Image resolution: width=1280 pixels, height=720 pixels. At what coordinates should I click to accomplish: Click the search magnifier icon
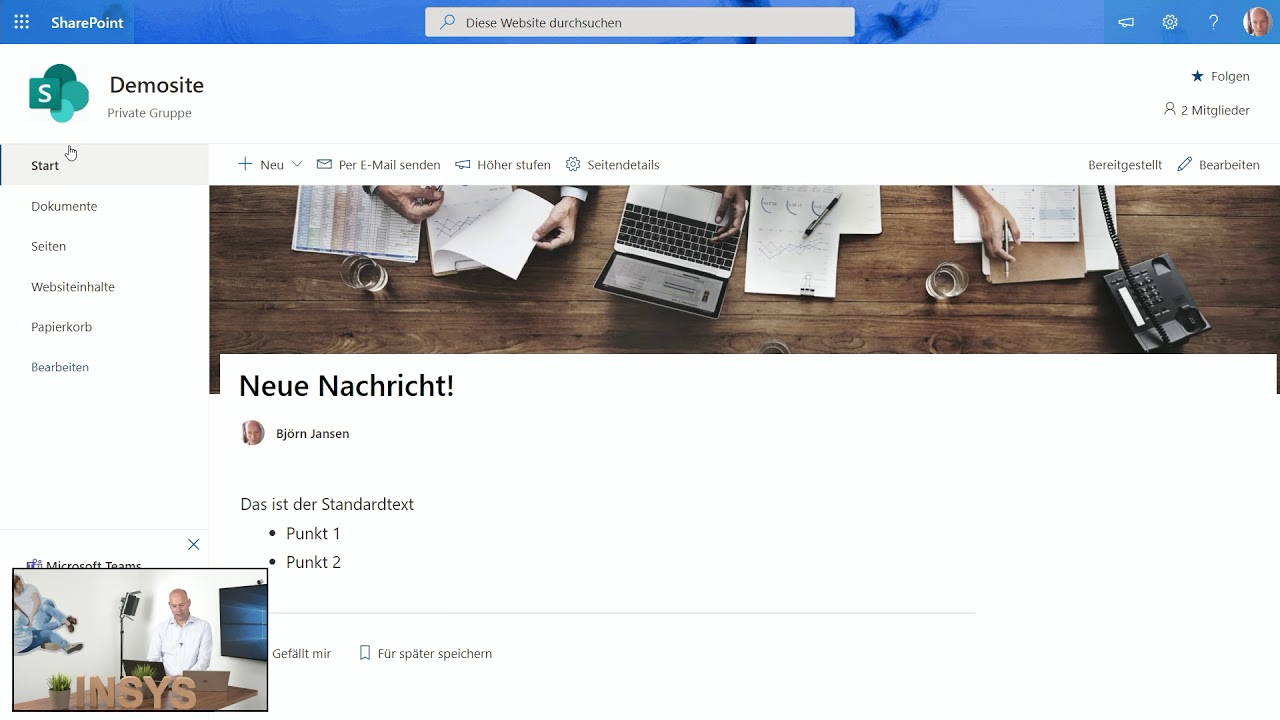tap(447, 22)
